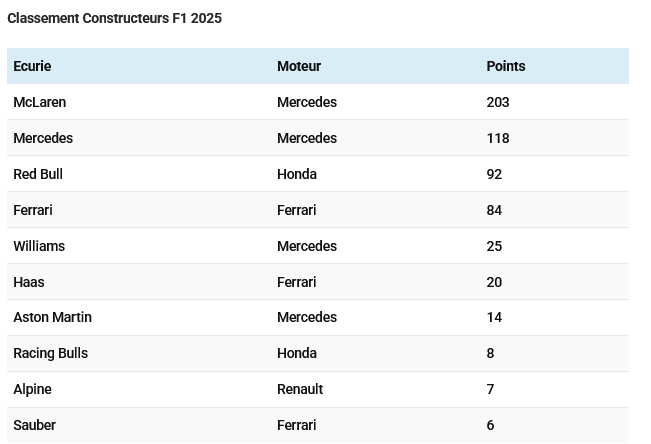Click the Haas team name
The width and height of the screenshot is (651, 444).
29,282
